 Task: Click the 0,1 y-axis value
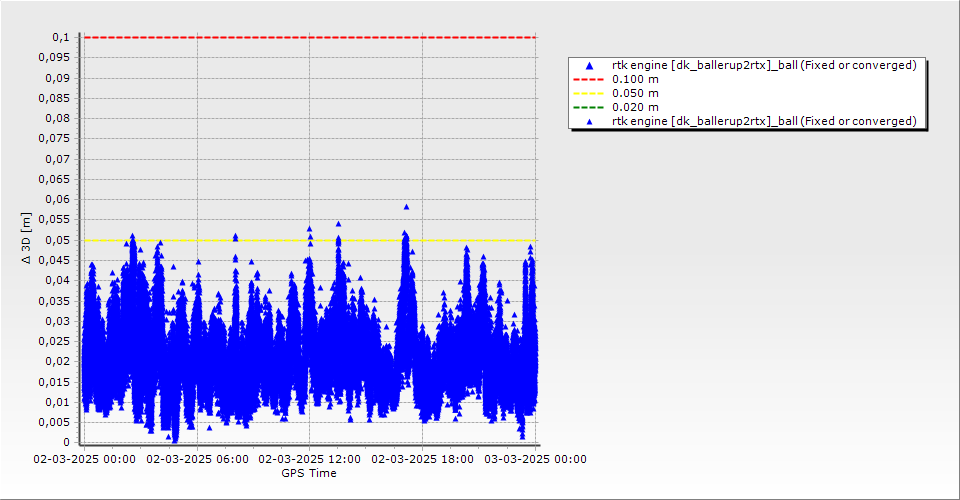(x=61, y=37)
